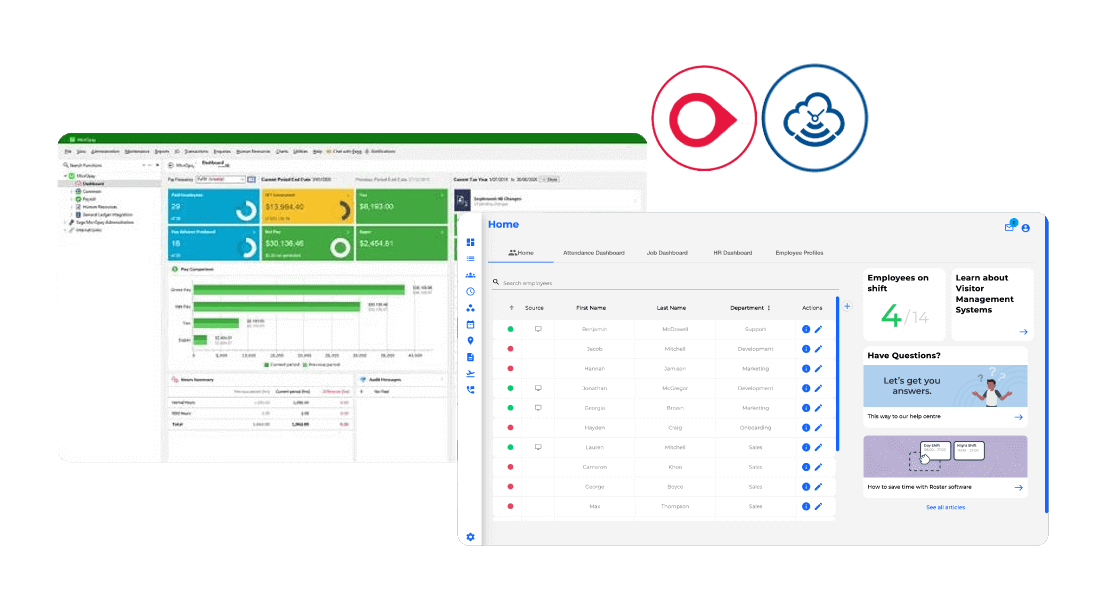Click the calendar button beside Pay Frequency
Image resolution: width=1106 pixels, height=611 pixels.
coord(251,180)
